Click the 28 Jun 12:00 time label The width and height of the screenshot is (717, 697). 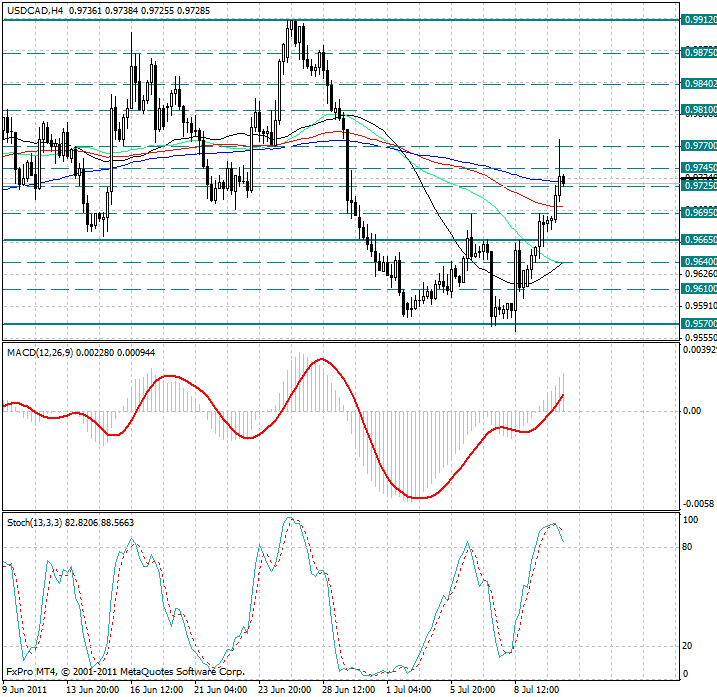click(348, 689)
